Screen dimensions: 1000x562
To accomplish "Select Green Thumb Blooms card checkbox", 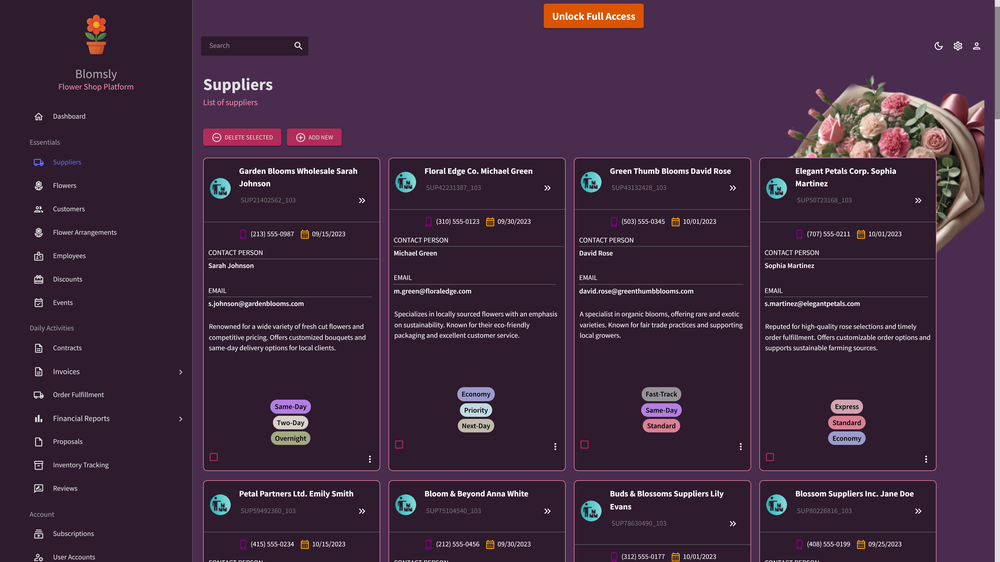I will [x=584, y=445].
